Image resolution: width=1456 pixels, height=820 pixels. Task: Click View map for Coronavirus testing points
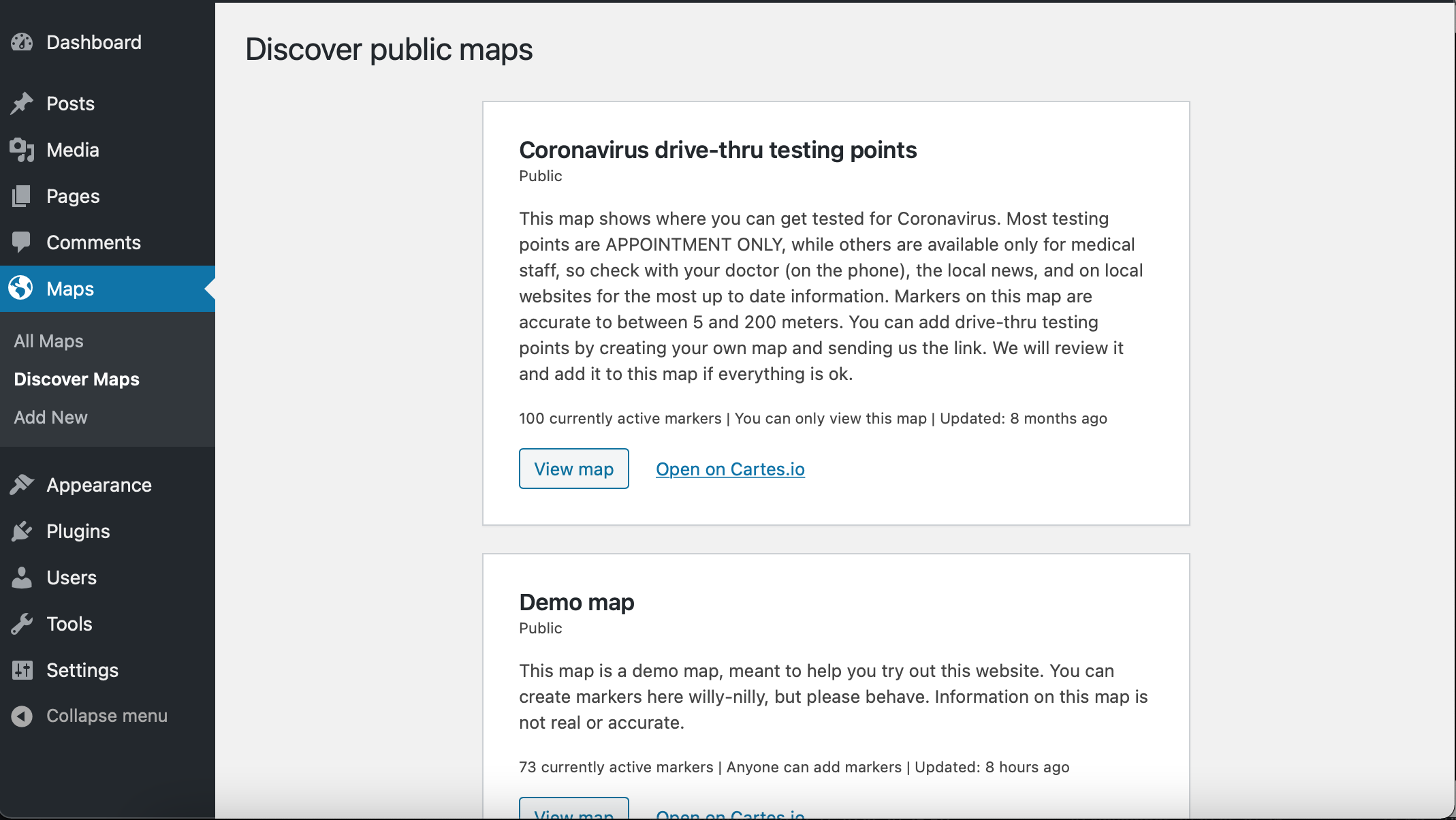574,469
